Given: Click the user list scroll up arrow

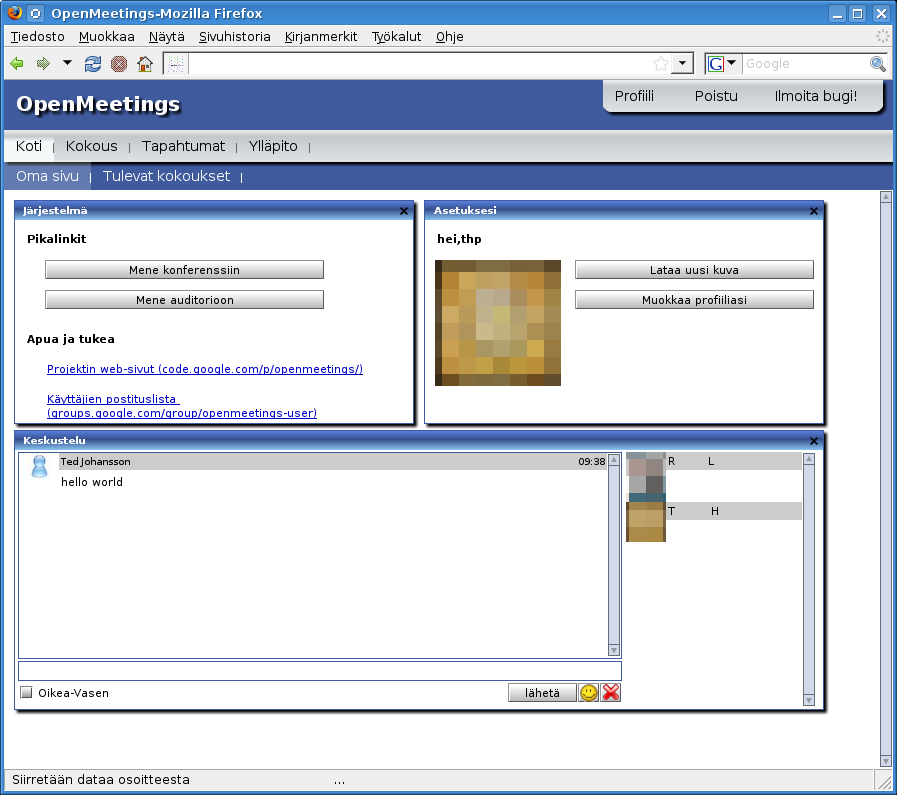Looking at the screenshot, I should [809, 459].
